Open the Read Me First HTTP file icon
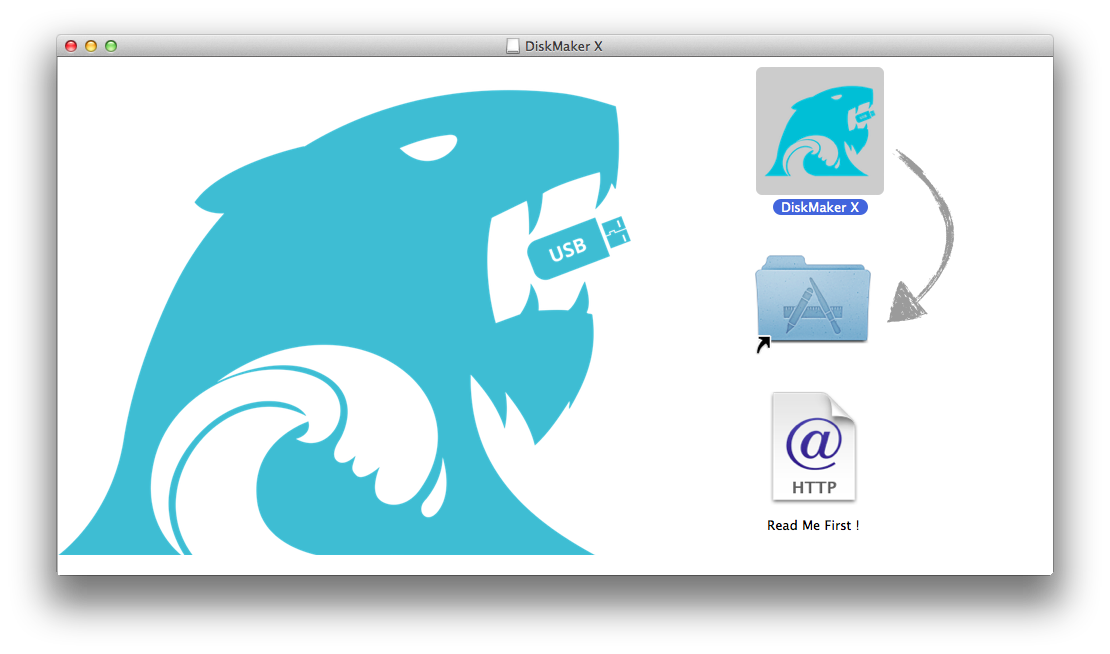This screenshot has height=654, width=1110. (813, 447)
